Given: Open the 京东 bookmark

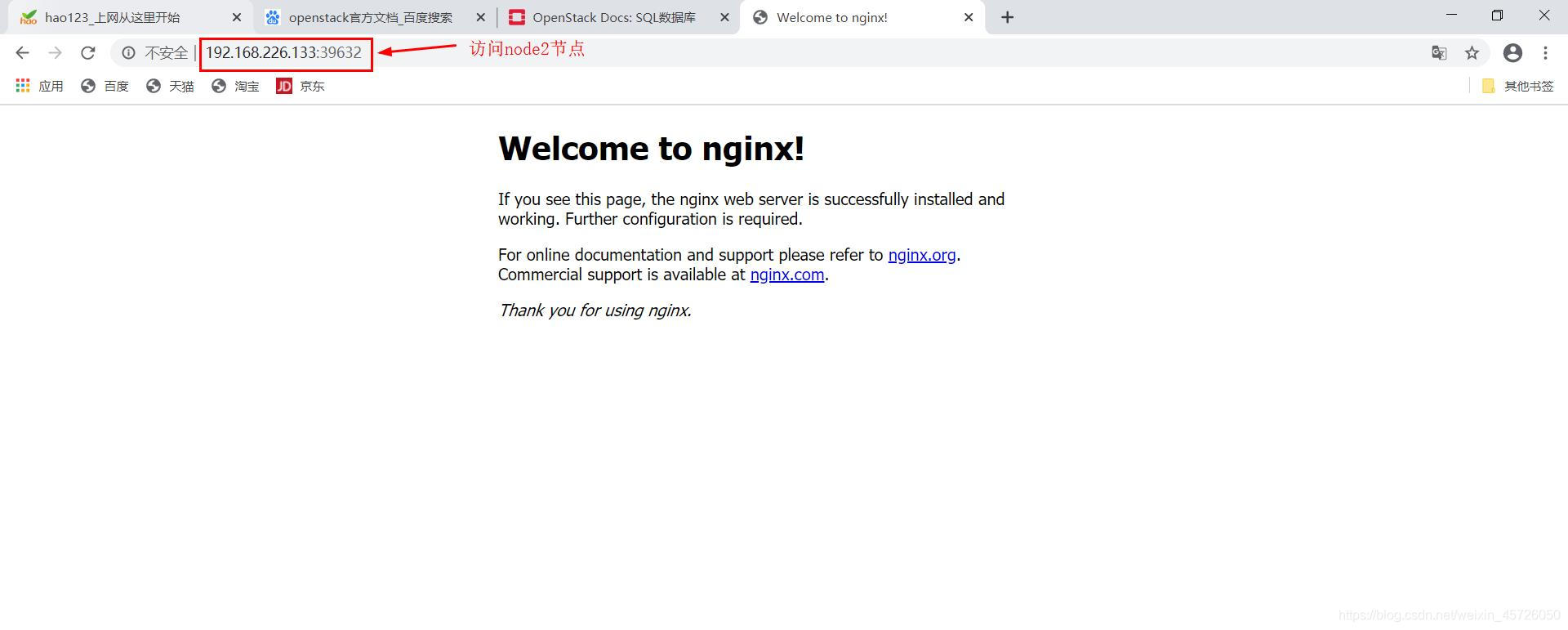Looking at the screenshot, I should 301,86.
